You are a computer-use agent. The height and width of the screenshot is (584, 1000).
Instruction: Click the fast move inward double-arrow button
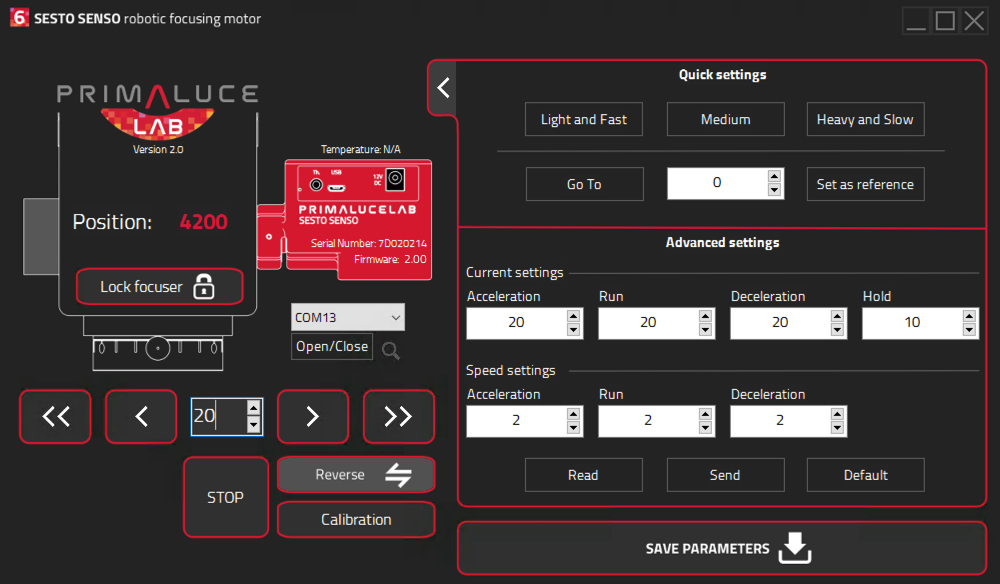pyautogui.click(x=55, y=416)
